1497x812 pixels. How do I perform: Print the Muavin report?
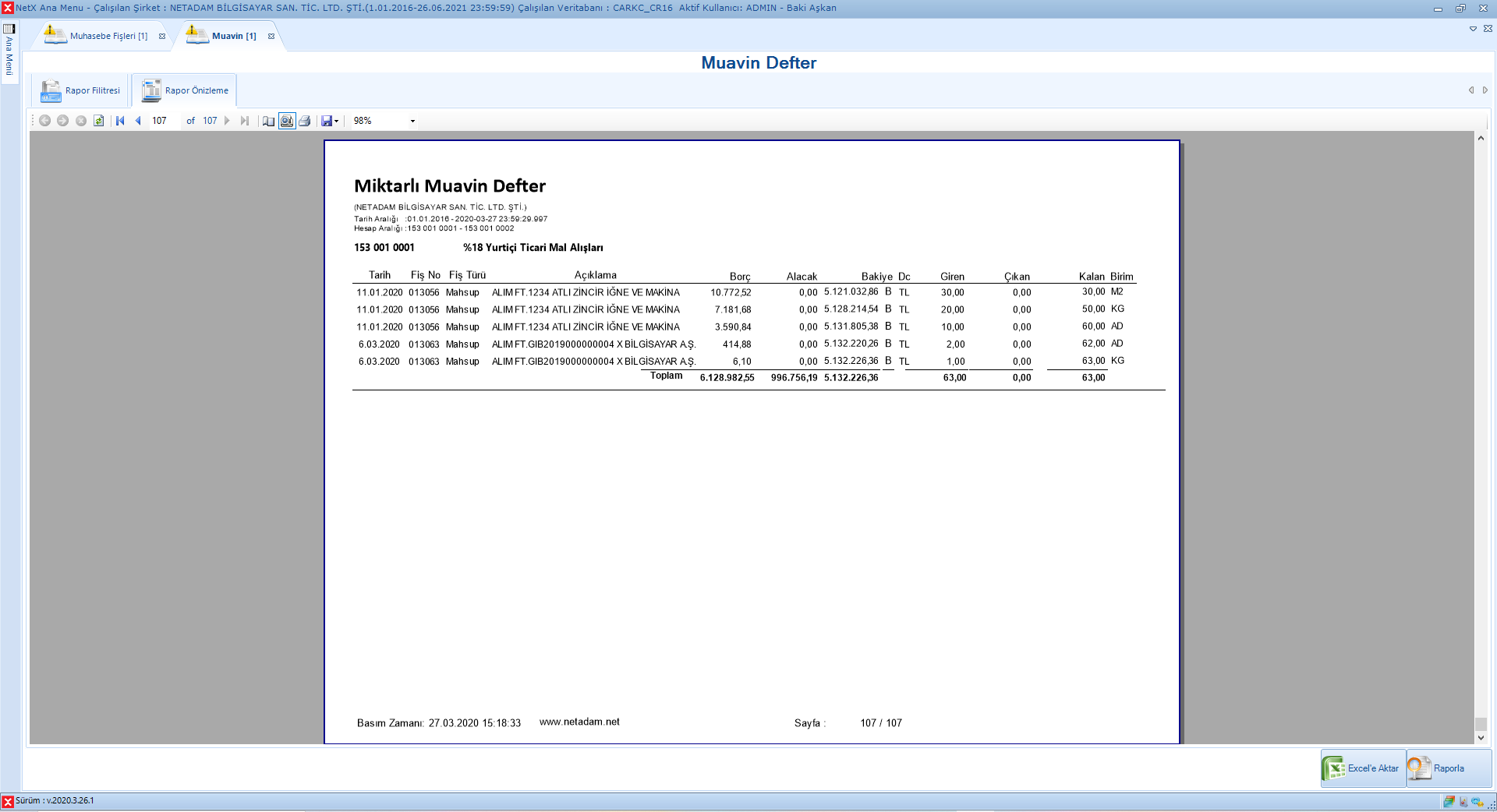[305, 121]
